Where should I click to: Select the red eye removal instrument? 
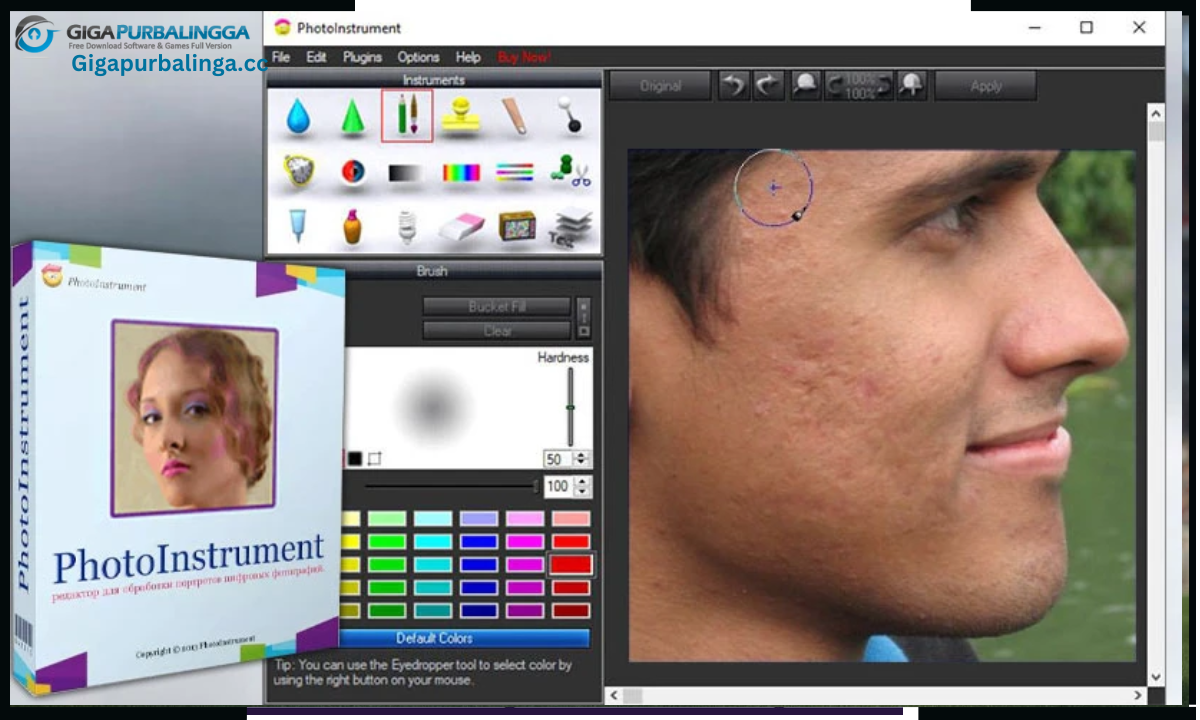click(x=352, y=173)
